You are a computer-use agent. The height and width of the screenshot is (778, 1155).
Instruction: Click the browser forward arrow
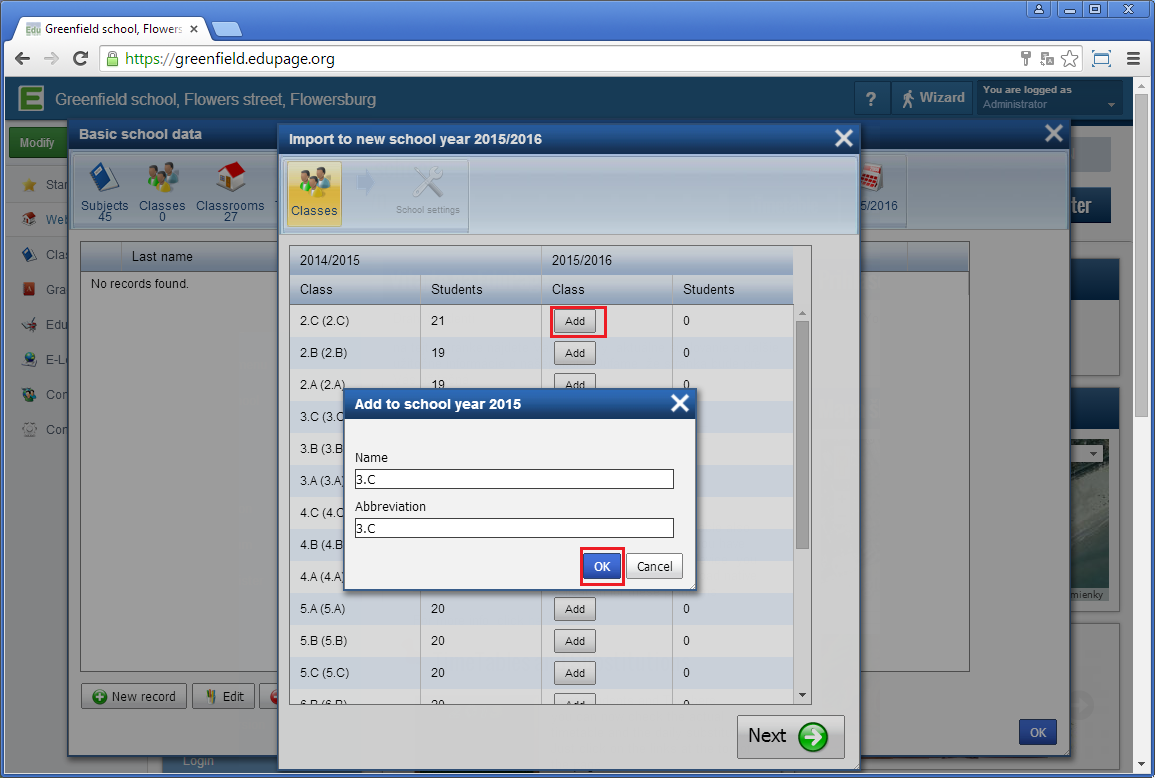pos(51,59)
